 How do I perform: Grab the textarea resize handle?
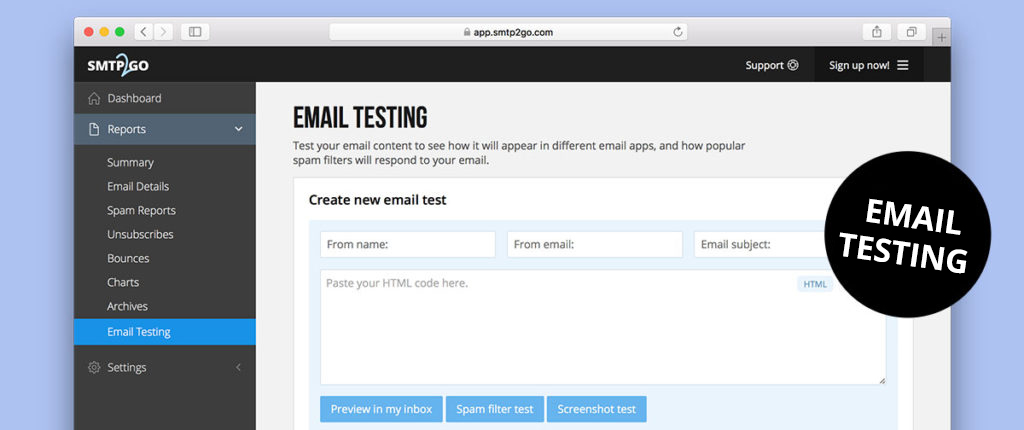coord(882,381)
